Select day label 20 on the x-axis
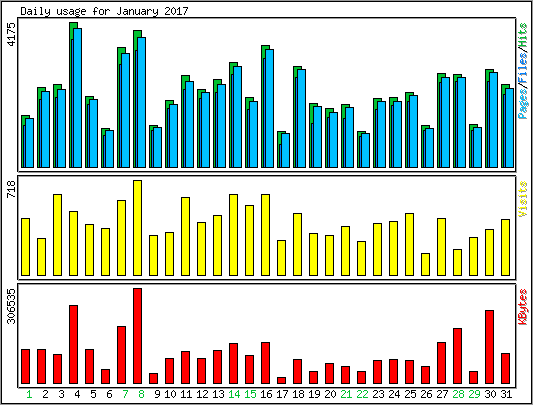This screenshot has width=533, height=405. click(330, 394)
